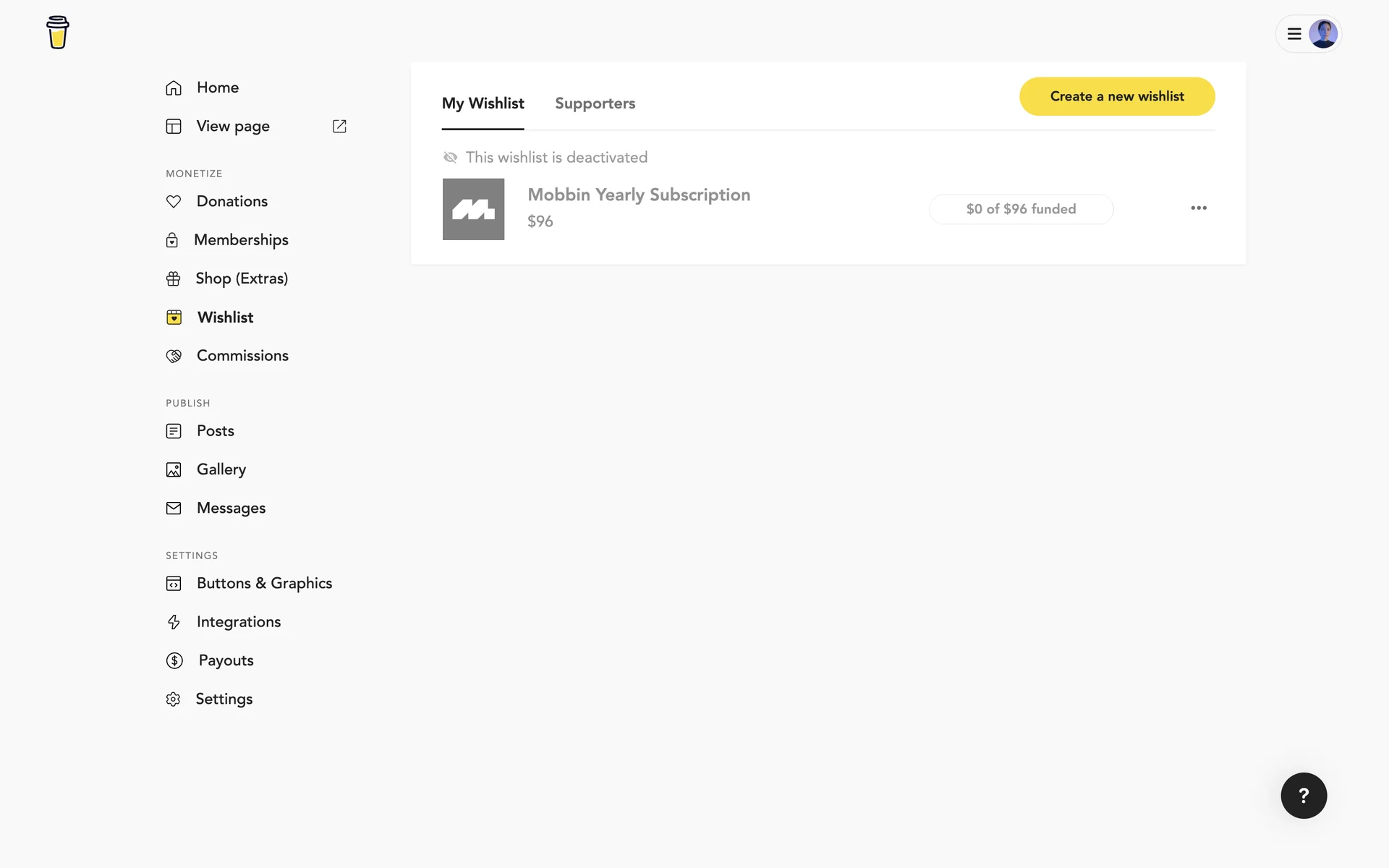This screenshot has width=1389, height=868.
Task: Click the Memberships lock icon
Action: point(172,240)
